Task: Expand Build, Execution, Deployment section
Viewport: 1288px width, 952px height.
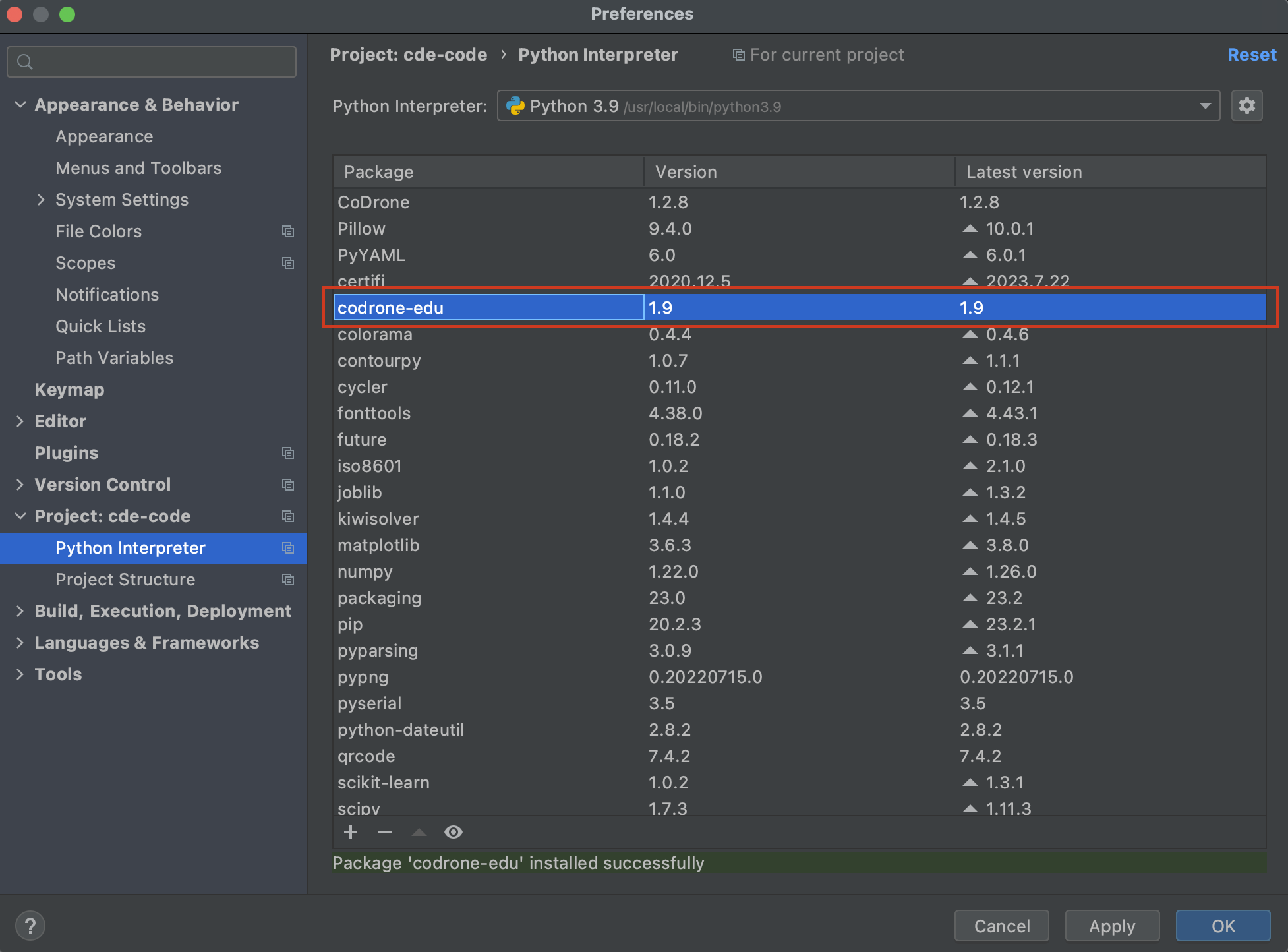Action: pos(20,611)
